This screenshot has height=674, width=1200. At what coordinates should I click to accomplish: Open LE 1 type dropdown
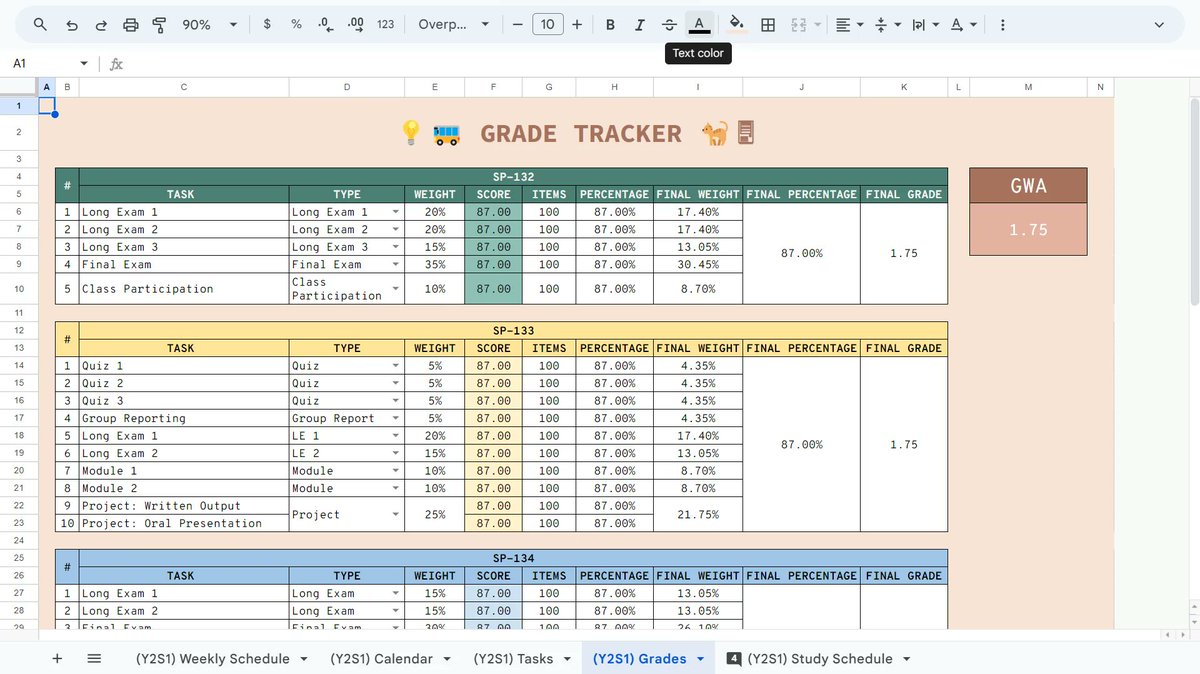(397, 436)
